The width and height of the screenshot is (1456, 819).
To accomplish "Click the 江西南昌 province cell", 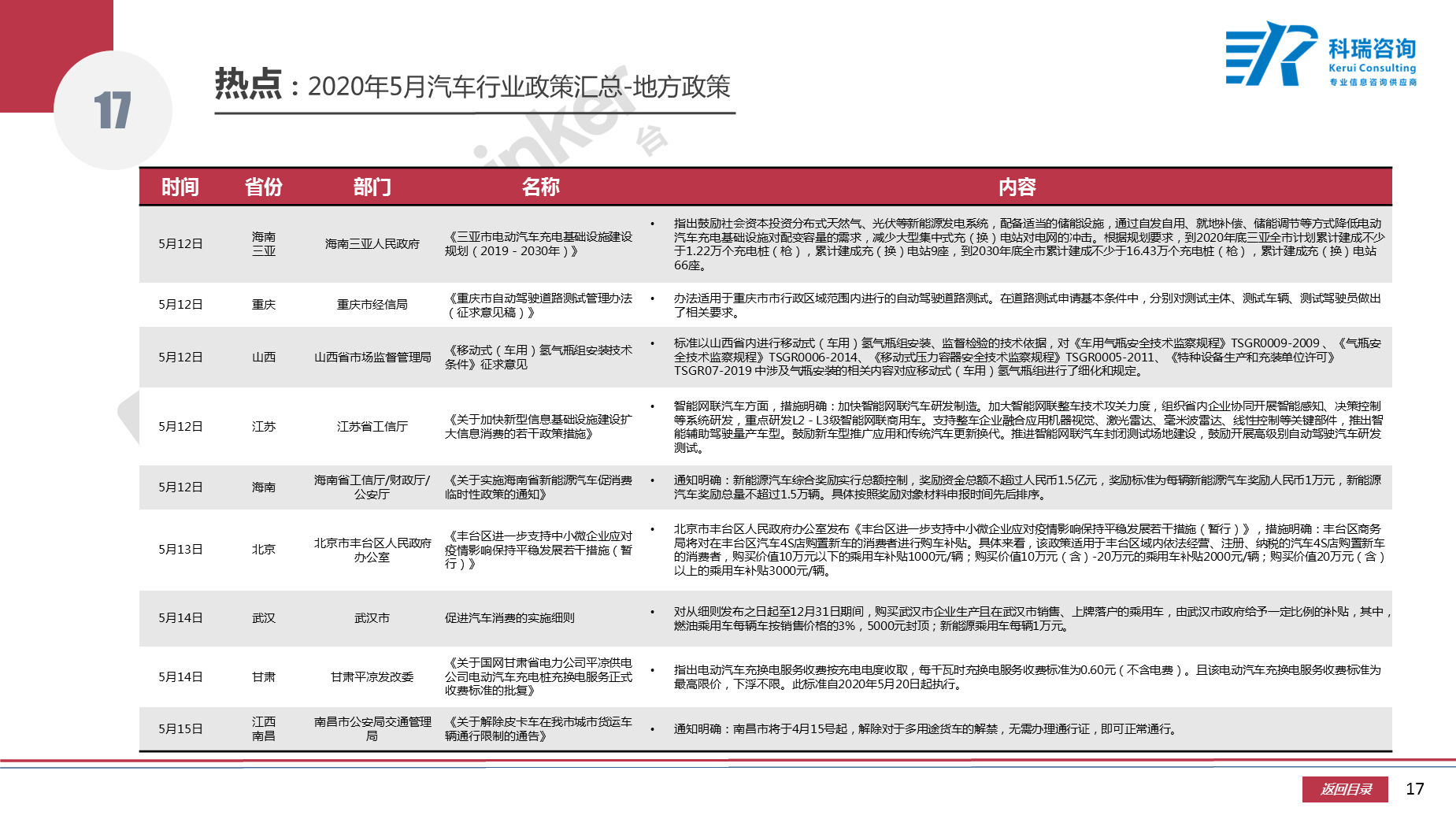I will 264,729.
